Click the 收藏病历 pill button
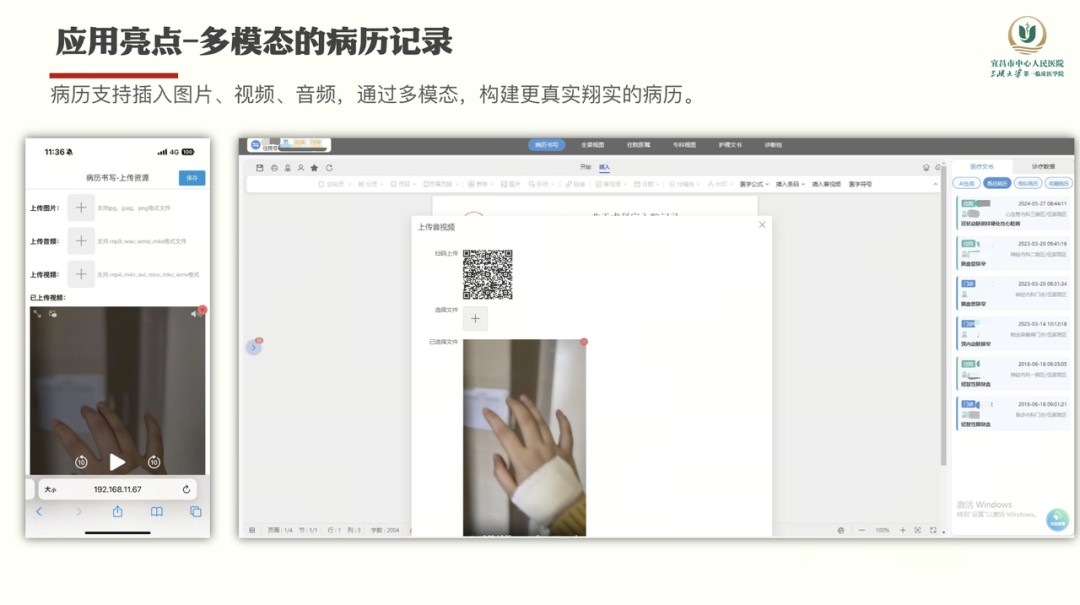The width and height of the screenshot is (1080, 605). point(1058,183)
